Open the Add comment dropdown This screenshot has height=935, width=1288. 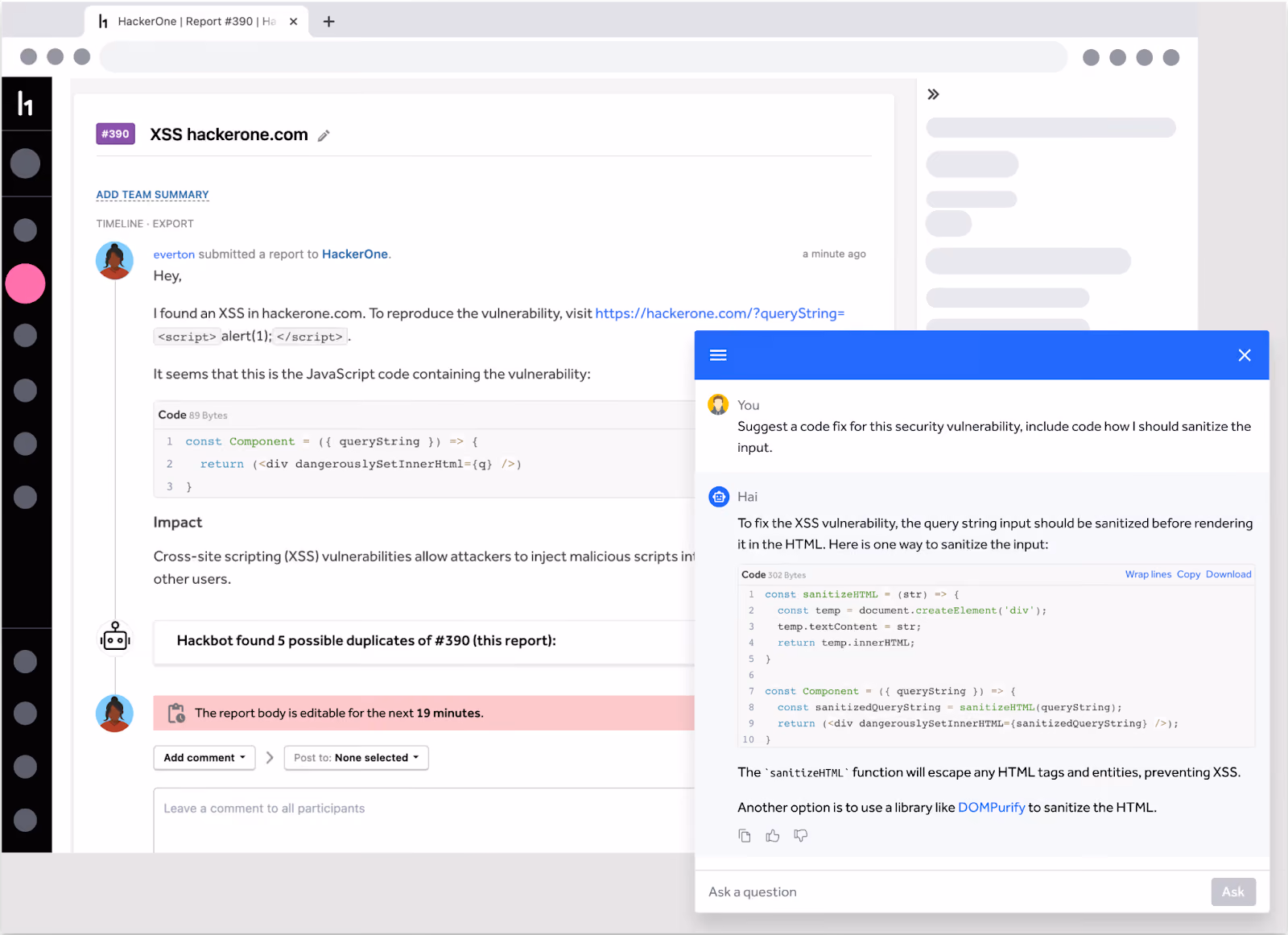click(x=204, y=758)
